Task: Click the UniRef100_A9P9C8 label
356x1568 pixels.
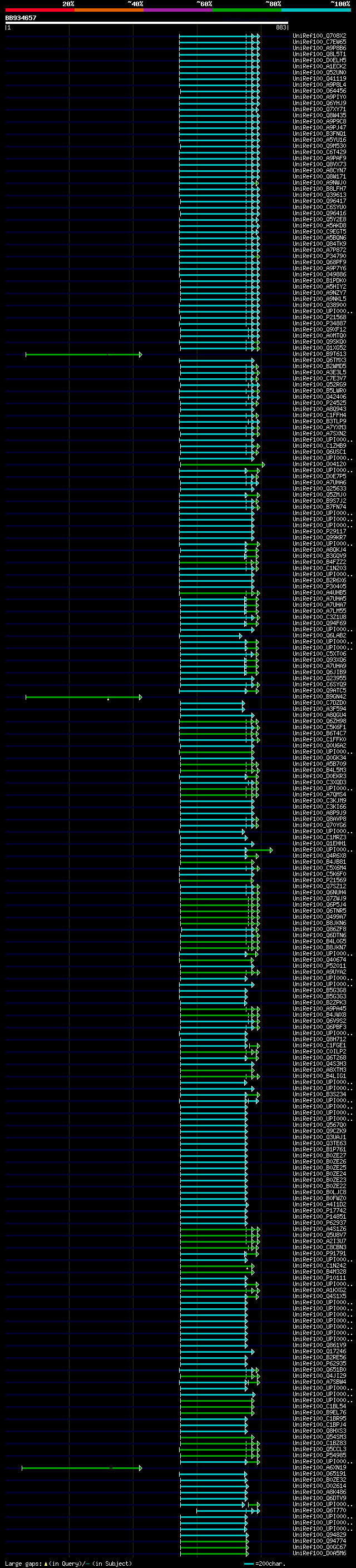Action: point(319,122)
